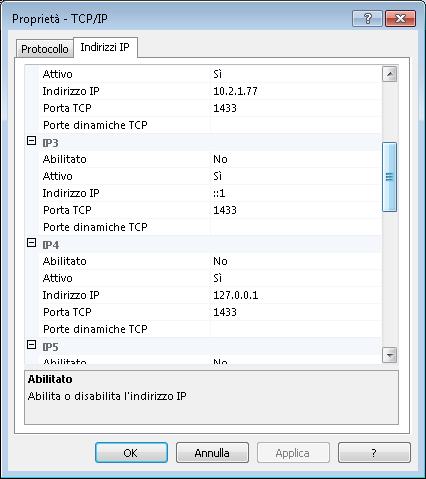Click the scrollbar up arrow
The image size is (426, 479).
tap(390, 74)
